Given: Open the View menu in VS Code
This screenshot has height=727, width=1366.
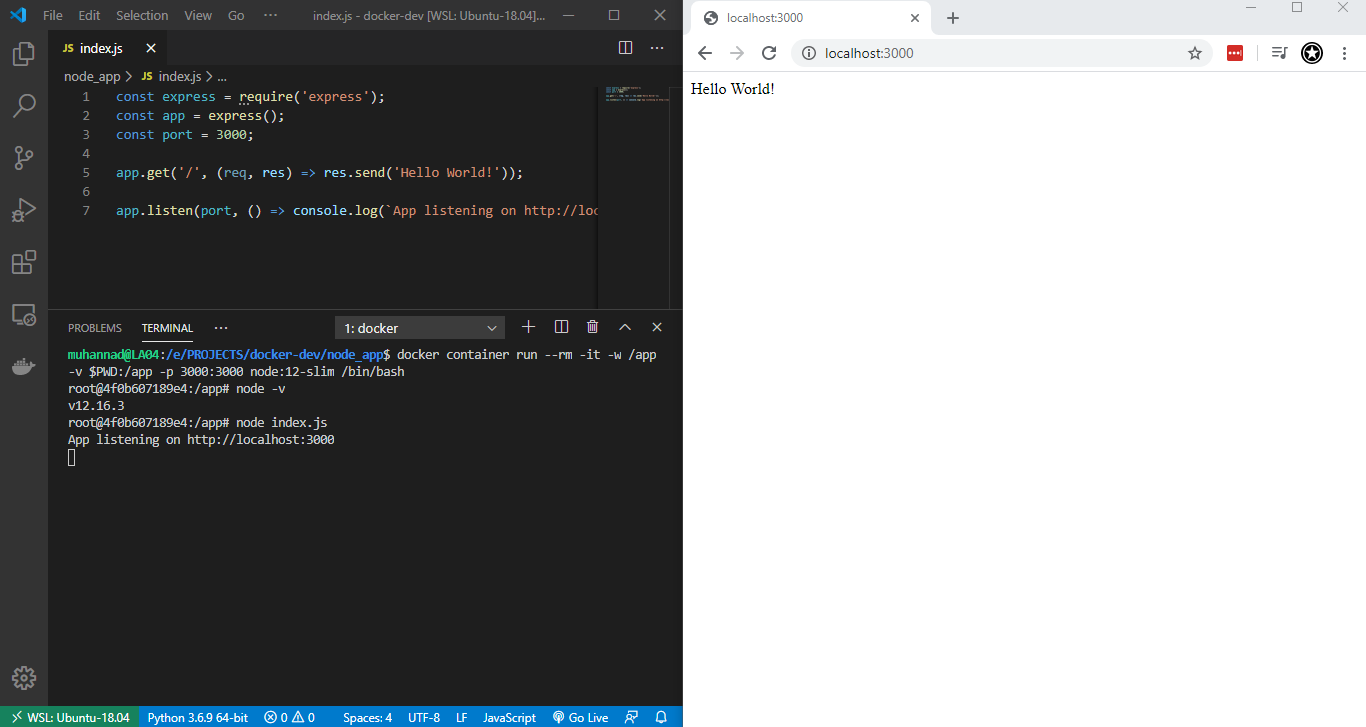Looking at the screenshot, I should [197, 15].
